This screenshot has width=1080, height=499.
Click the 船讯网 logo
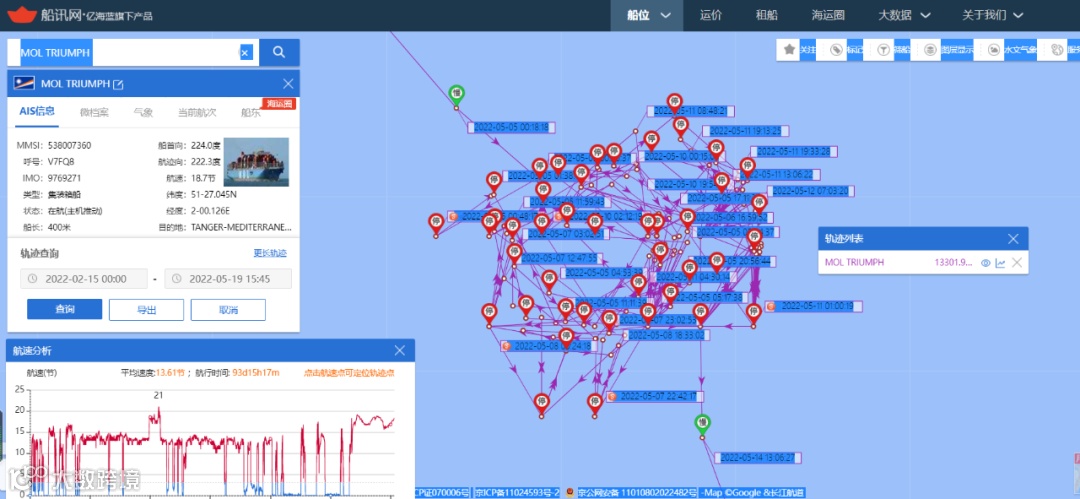(x=79, y=14)
